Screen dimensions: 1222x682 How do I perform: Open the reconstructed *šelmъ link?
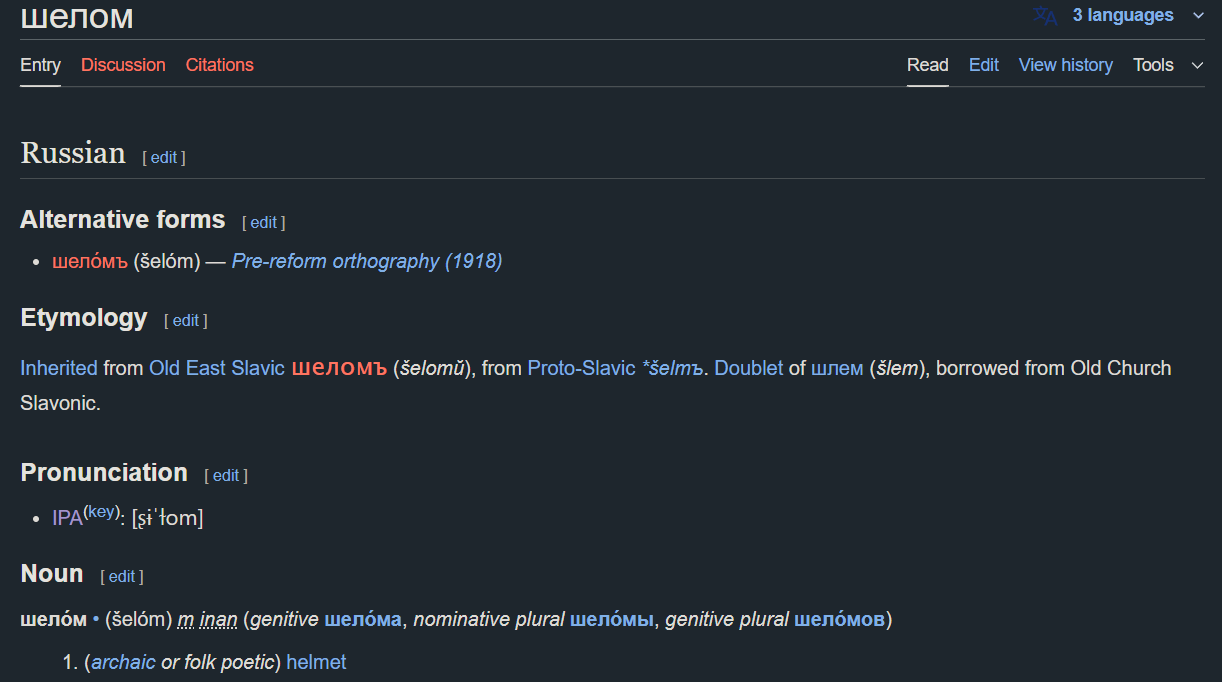pyautogui.click(x=673, y=368)
